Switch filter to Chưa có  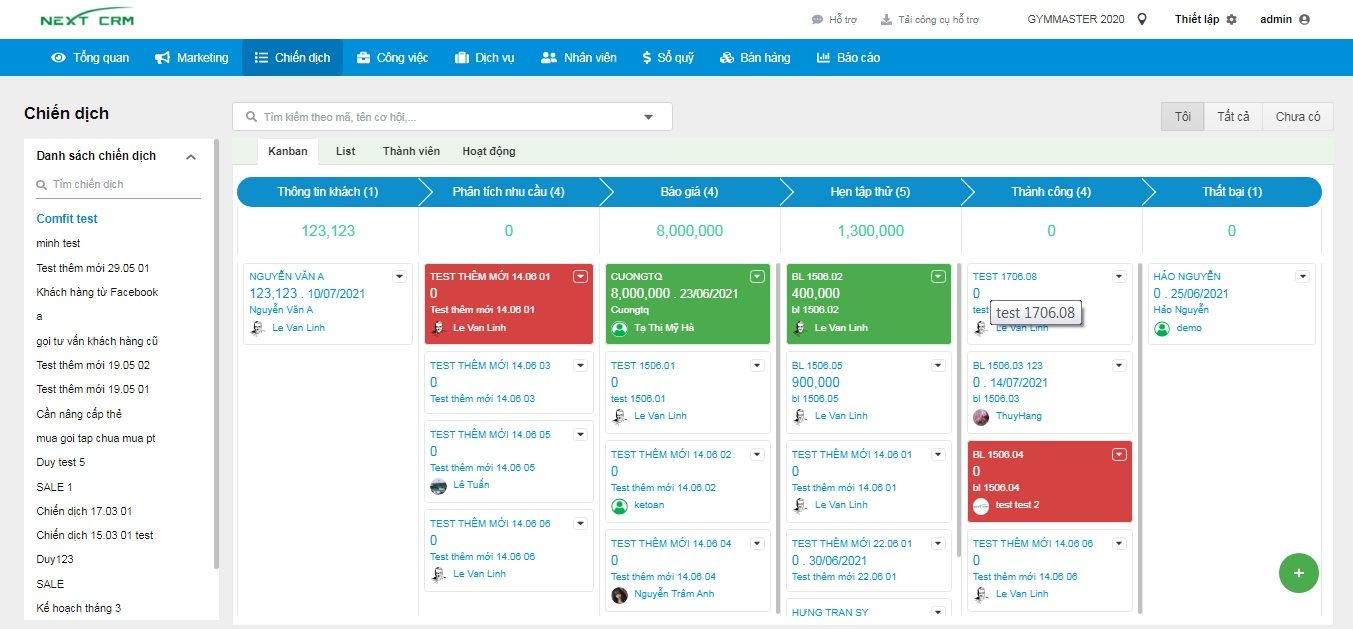pos(1297,117)
